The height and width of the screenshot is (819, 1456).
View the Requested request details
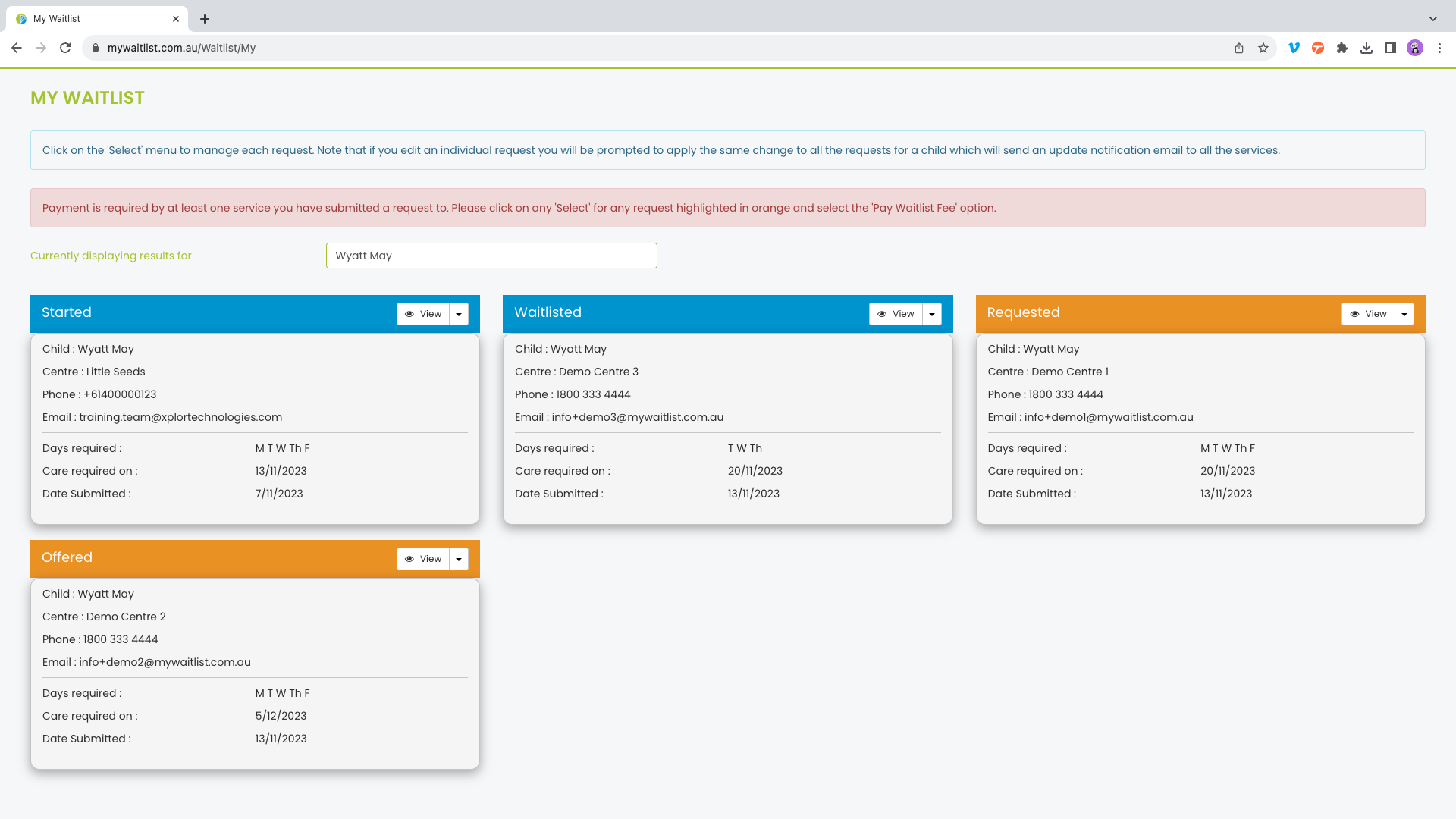(1368, 314)
